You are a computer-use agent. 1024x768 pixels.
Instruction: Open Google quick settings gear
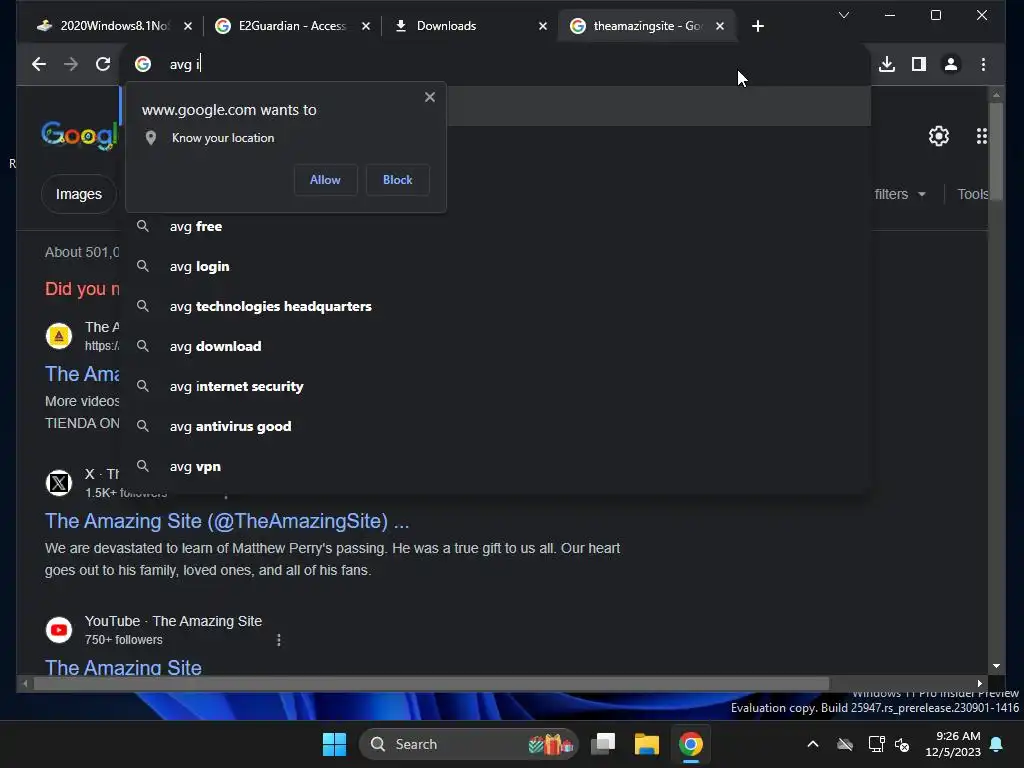[x=938, y=136]
